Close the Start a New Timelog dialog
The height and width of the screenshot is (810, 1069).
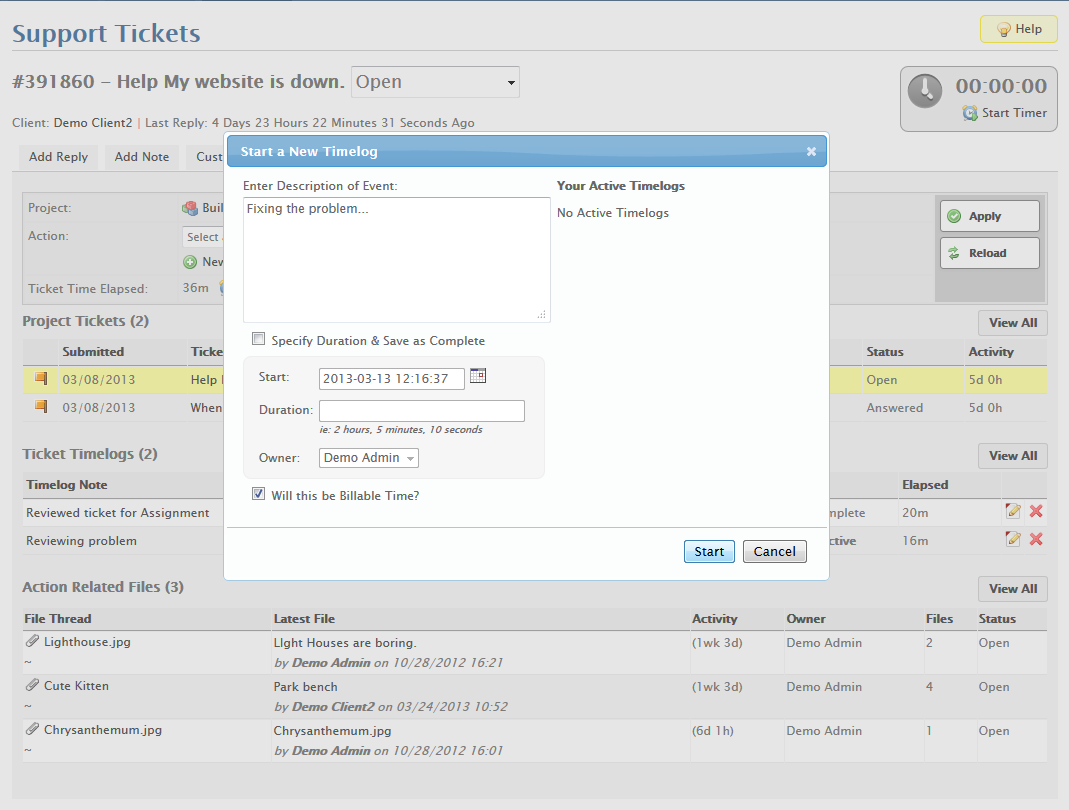pyautogui.click(x=811, y=152)
